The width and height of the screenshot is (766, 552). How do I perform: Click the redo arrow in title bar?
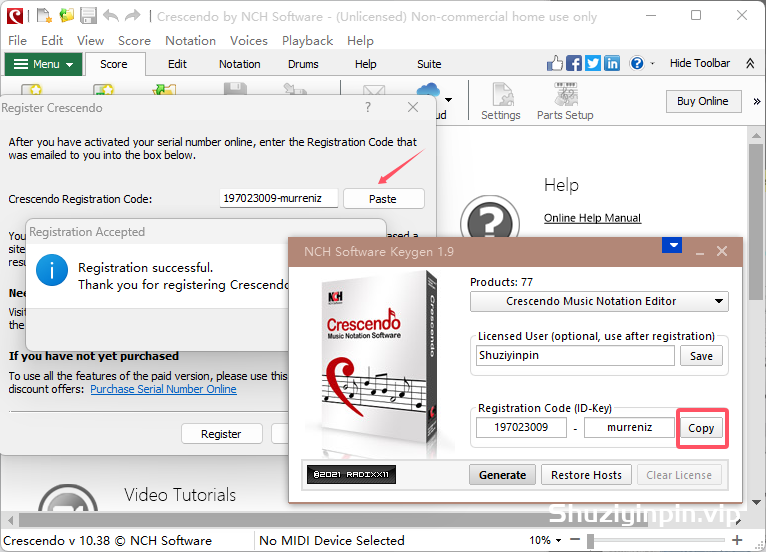[x=132, y=16]
